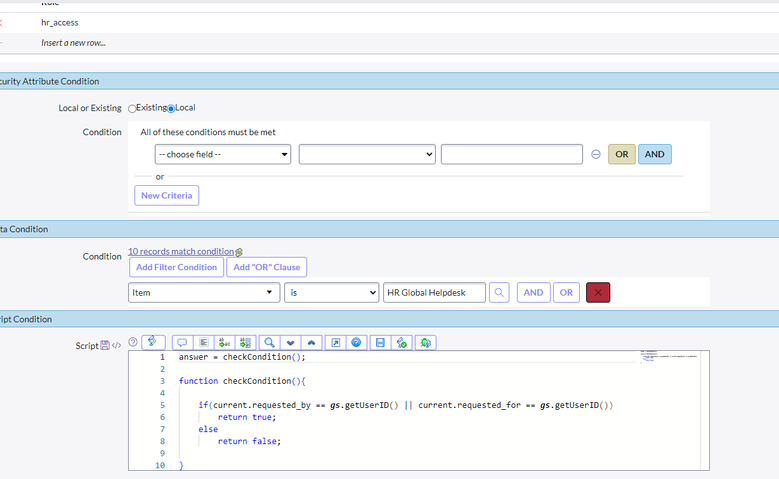
Task: Open the empty operator dropdown in security condition
Action: (367, 155)
